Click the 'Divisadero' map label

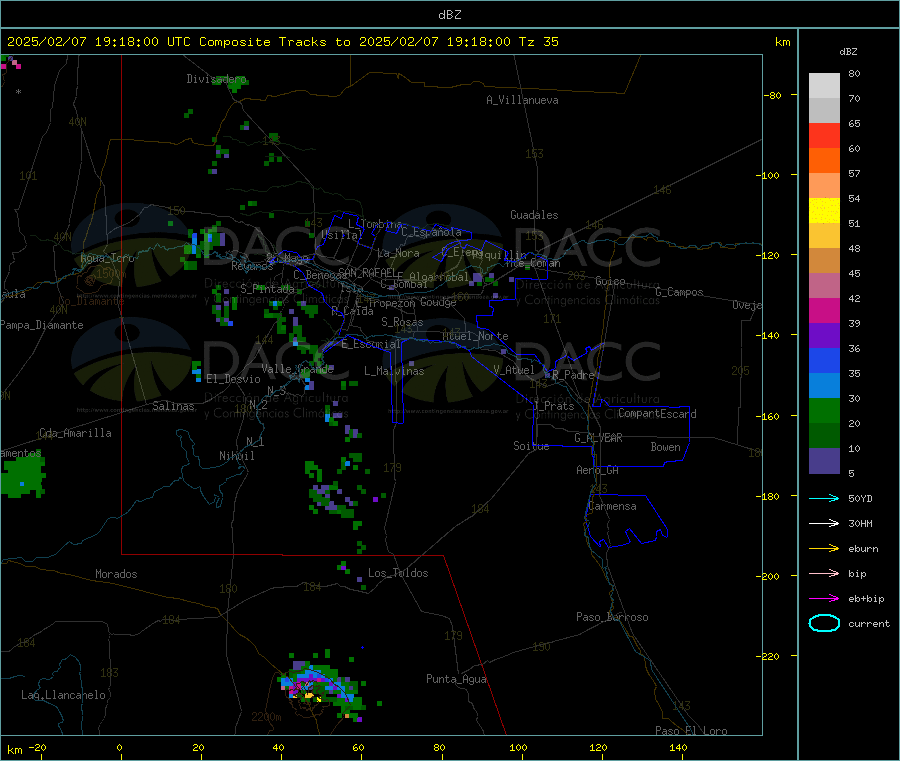216,79
